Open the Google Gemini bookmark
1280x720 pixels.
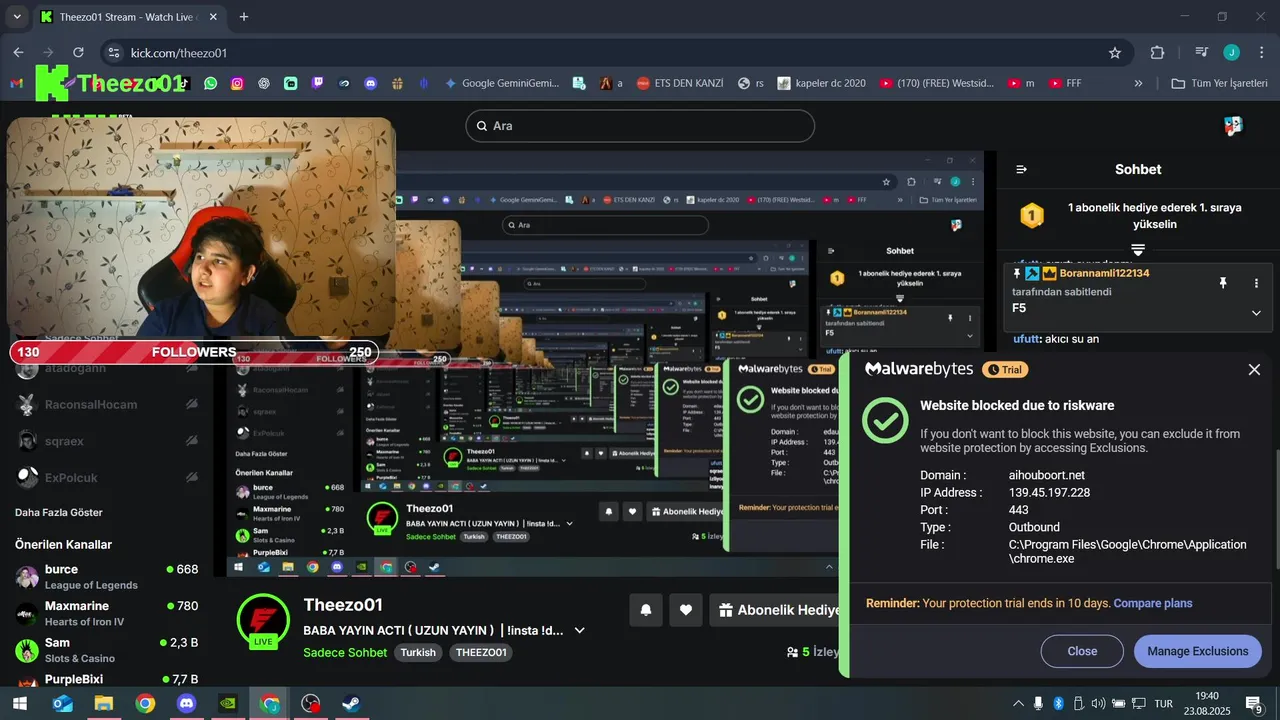coord(501,83)
